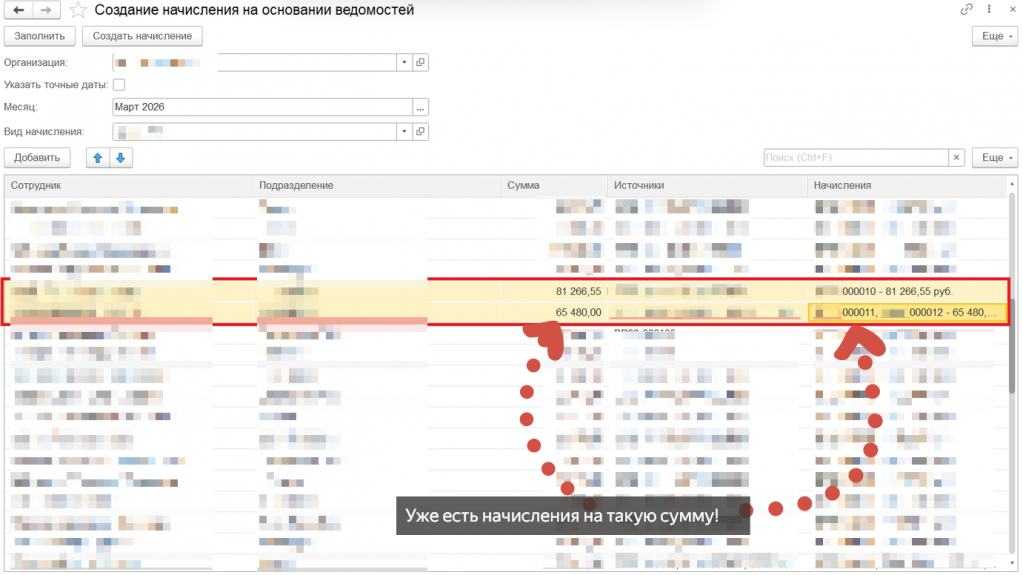
Task: Open the three-dot options menu
Action: tap(989, 9)
